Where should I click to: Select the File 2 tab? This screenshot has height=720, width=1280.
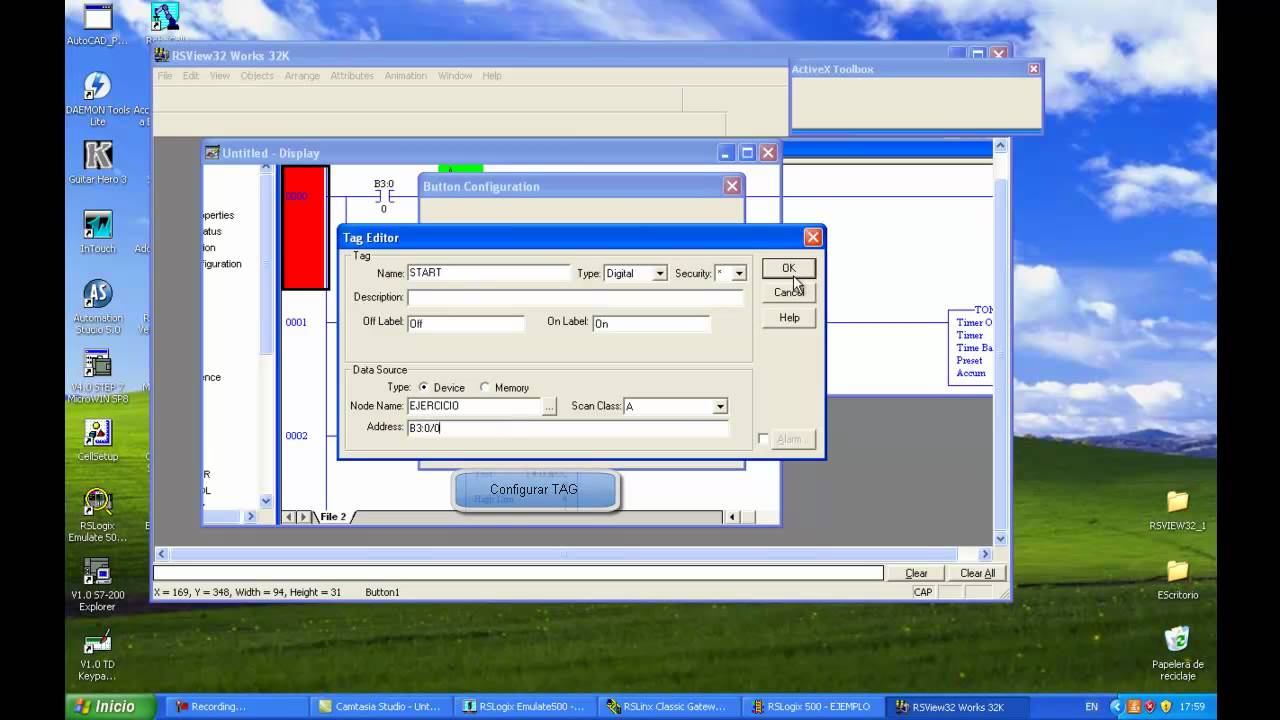pyautogui.click(x=333, y=517)
